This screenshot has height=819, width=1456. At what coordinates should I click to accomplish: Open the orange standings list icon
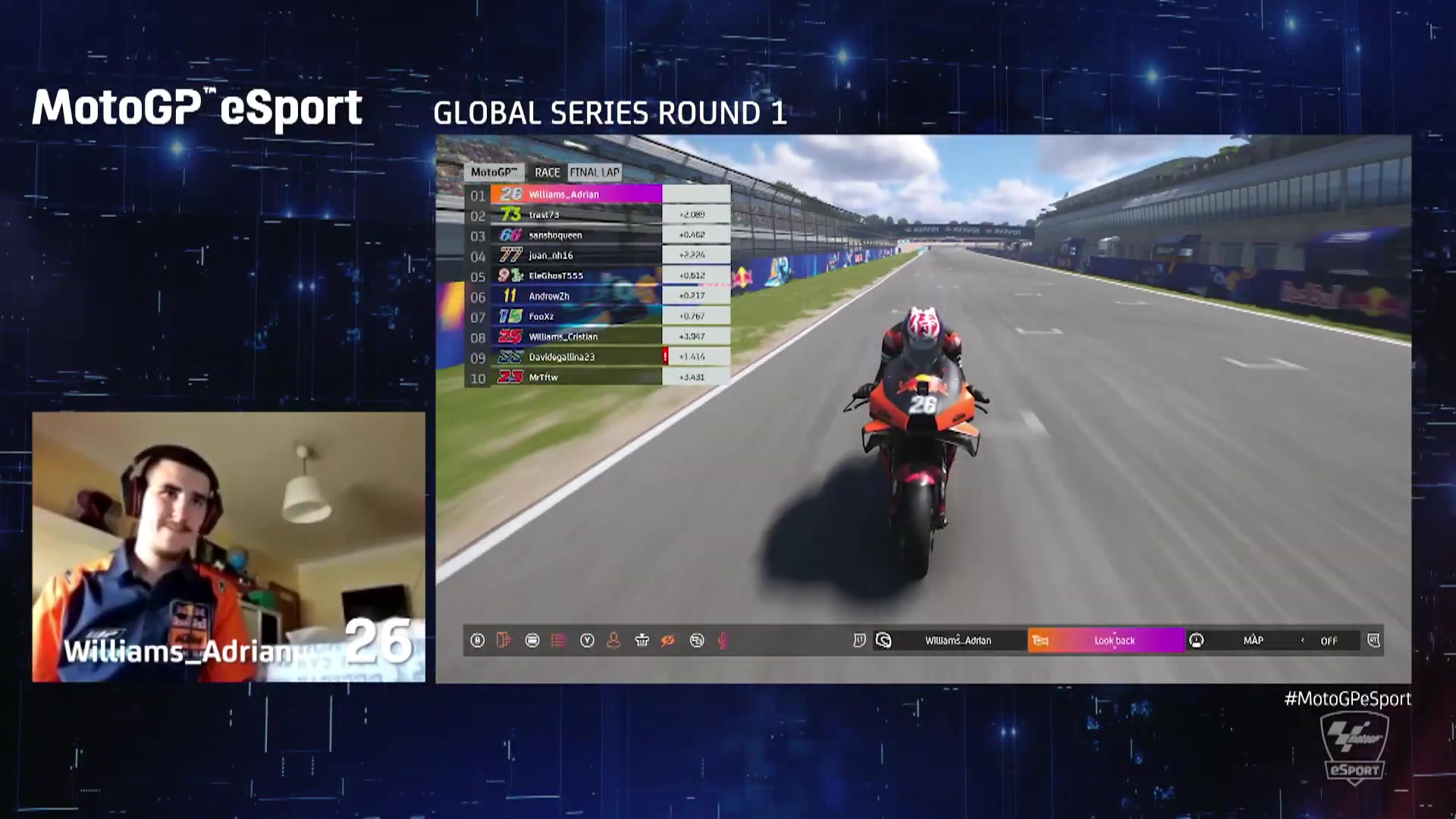[559, 641]
